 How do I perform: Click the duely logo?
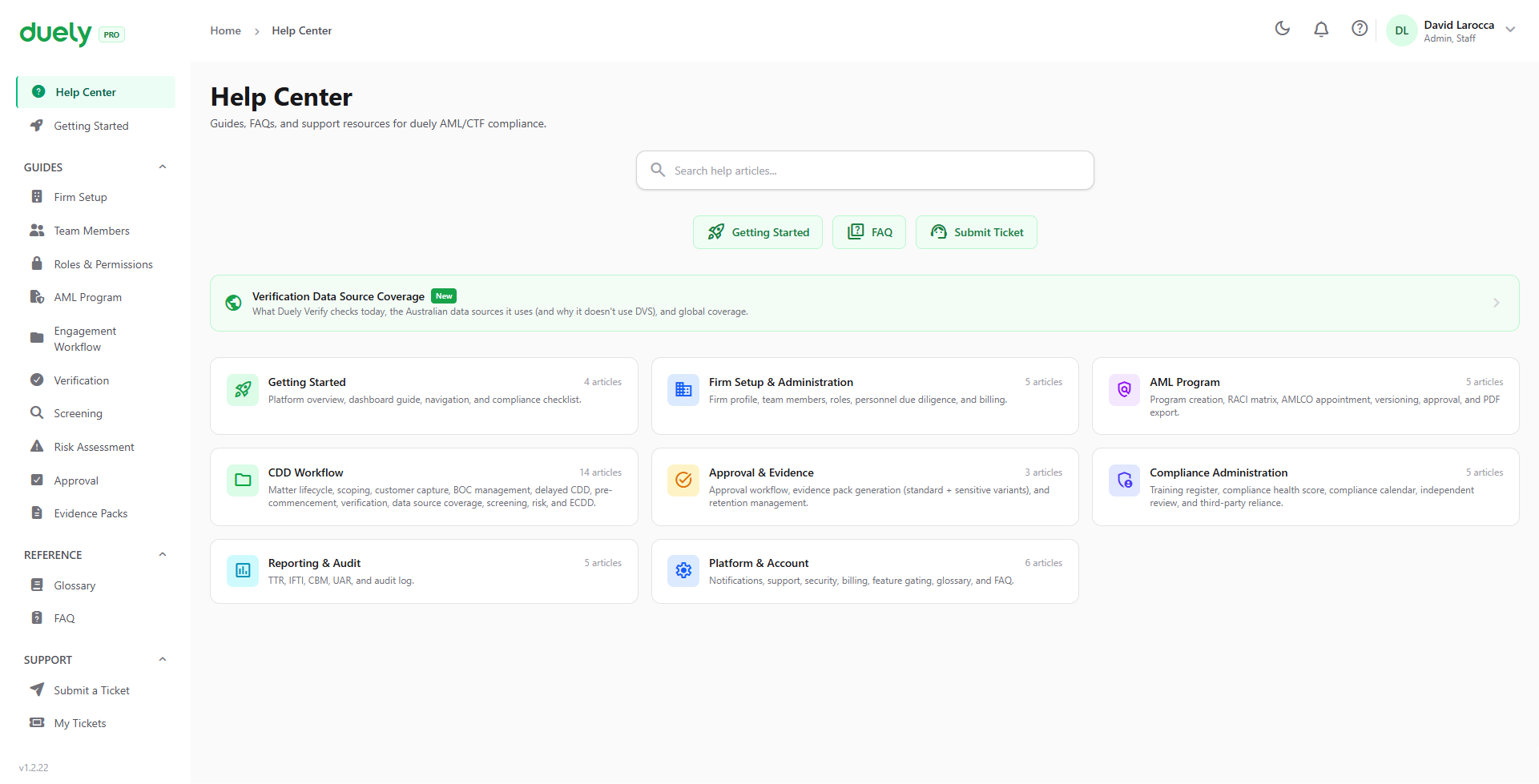click(55, 33)
